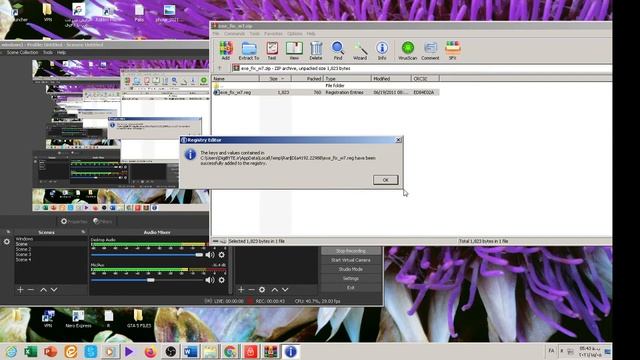This screenshot has height=360, width=640.
Task: Close the Registry Editor dialog
Action: (x=398, y=140)
